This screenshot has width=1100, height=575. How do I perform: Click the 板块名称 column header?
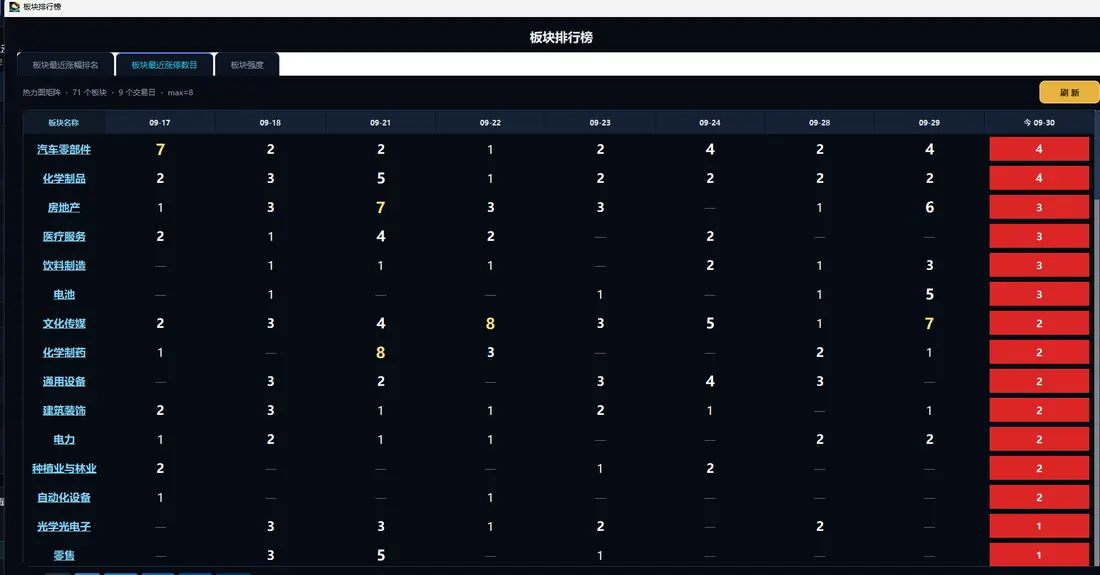pyautogui.click(x=64, y=123)
